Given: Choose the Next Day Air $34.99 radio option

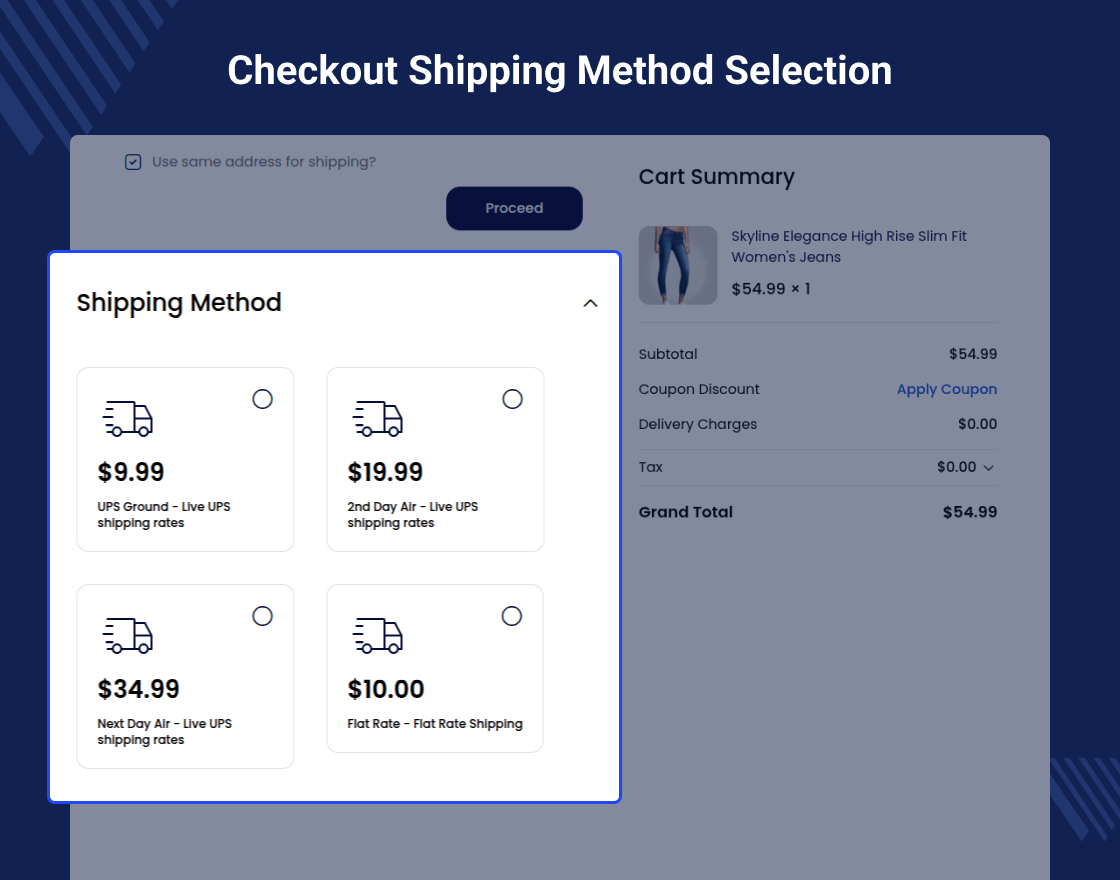Looking at the screenshot, I should click(x=262, y=616).
